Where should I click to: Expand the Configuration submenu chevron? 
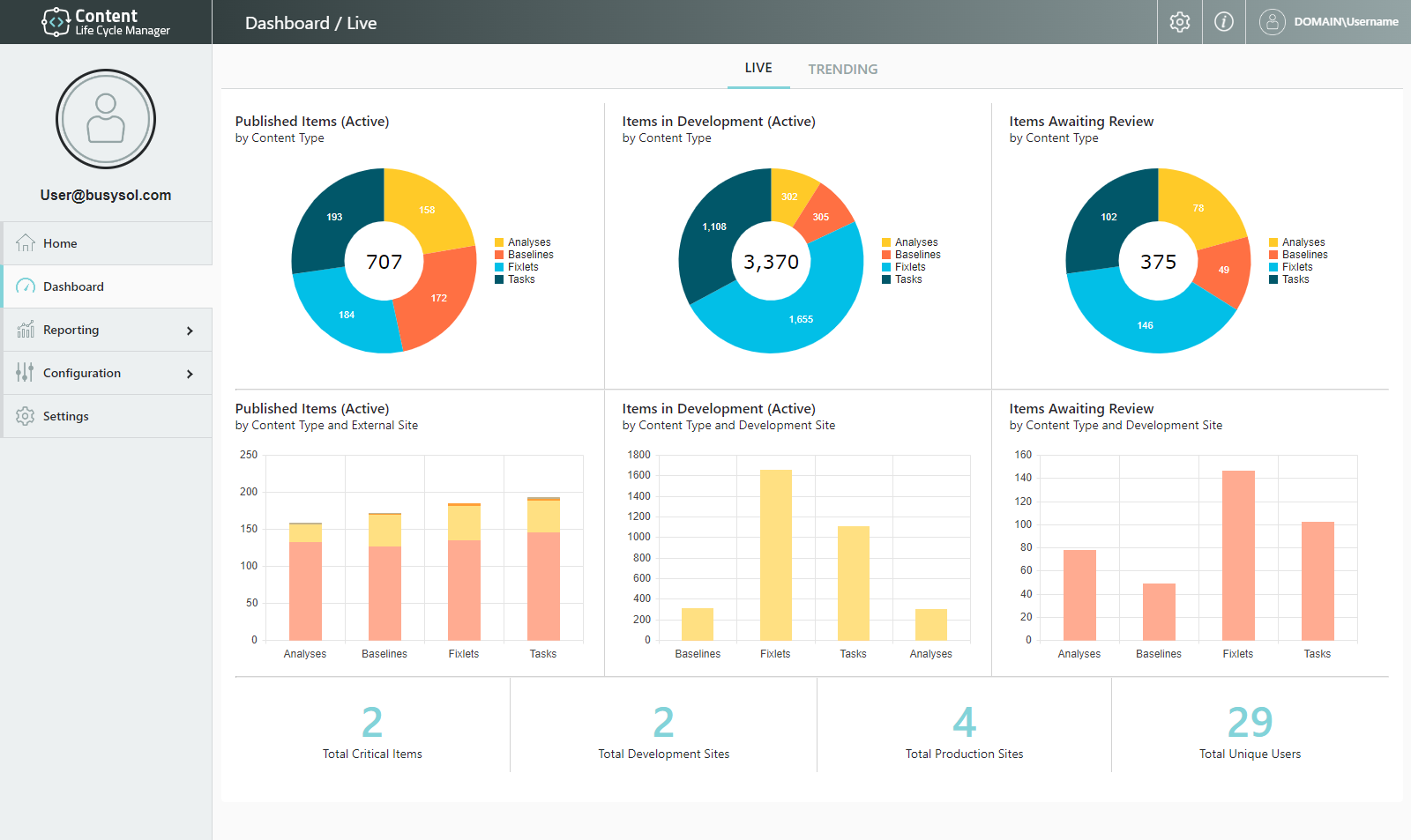(190, 374)
